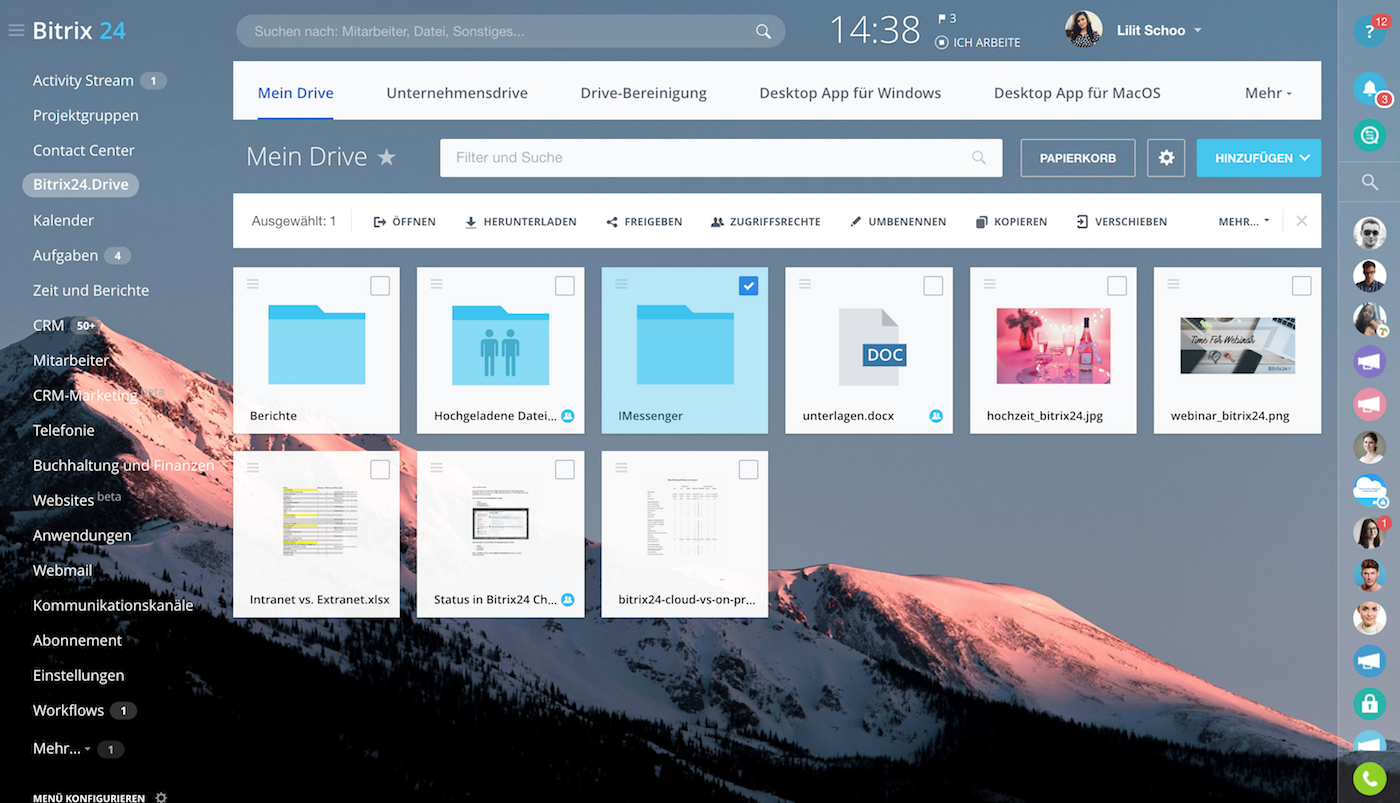Click the search magnifier in top search bar
Viewport: 1400px width, 803px height.
[x=763, y=32]
